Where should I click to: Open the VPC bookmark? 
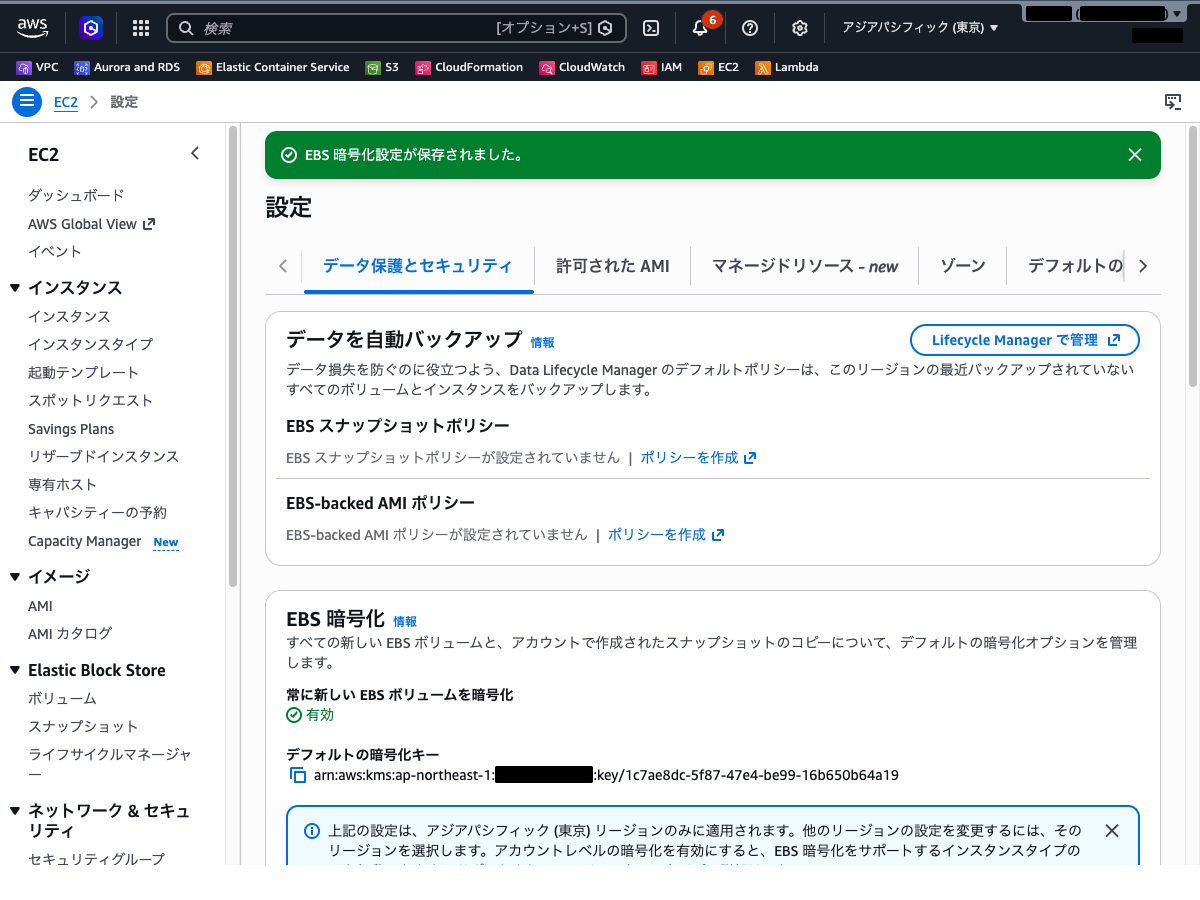[38, 67]
